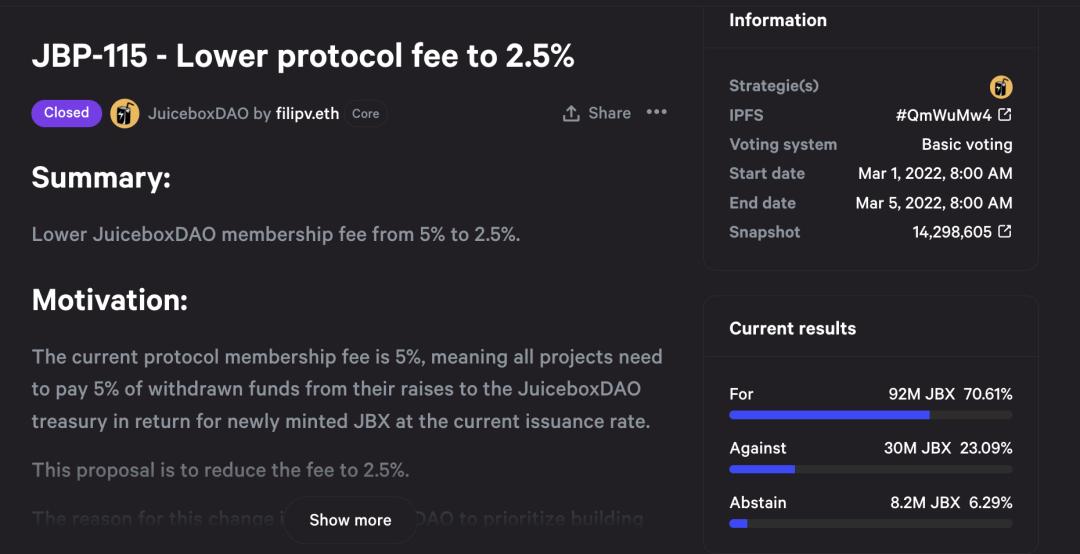This screenshot has width=1080, height=554.
Task: Click the Core badge next to the author
Action: (x=366, y=114)
